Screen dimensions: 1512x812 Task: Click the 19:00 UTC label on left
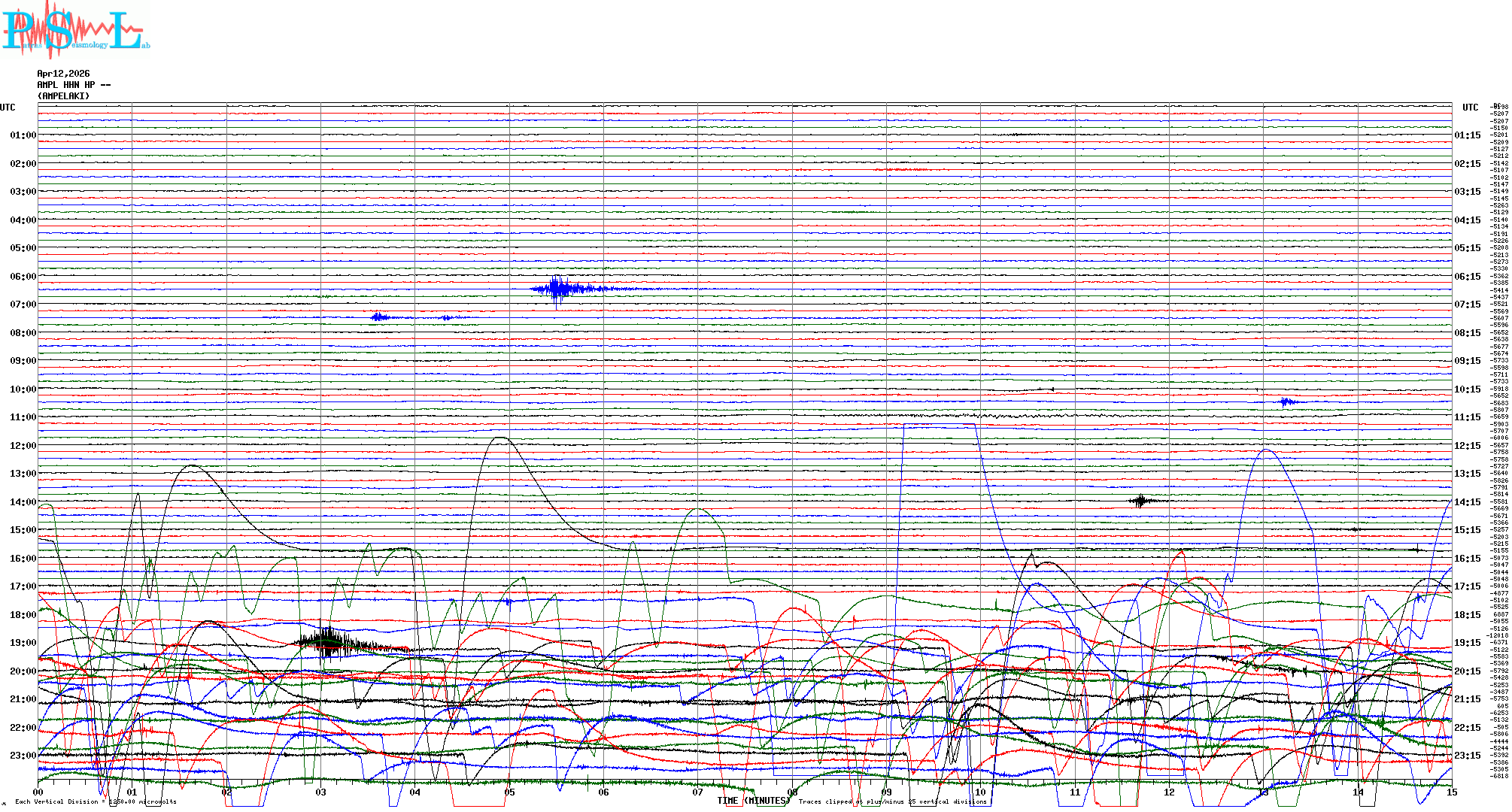(23, 643)
